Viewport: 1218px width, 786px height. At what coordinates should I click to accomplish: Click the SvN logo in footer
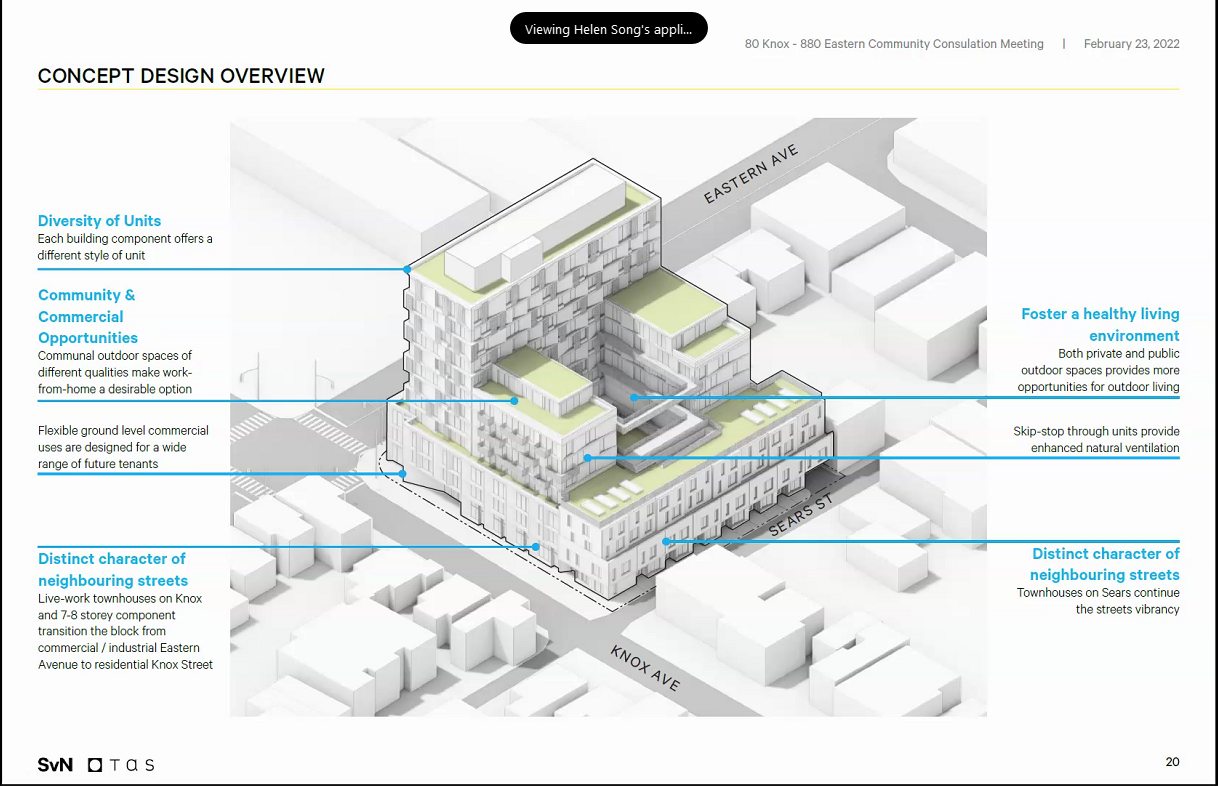pos(55,765)
